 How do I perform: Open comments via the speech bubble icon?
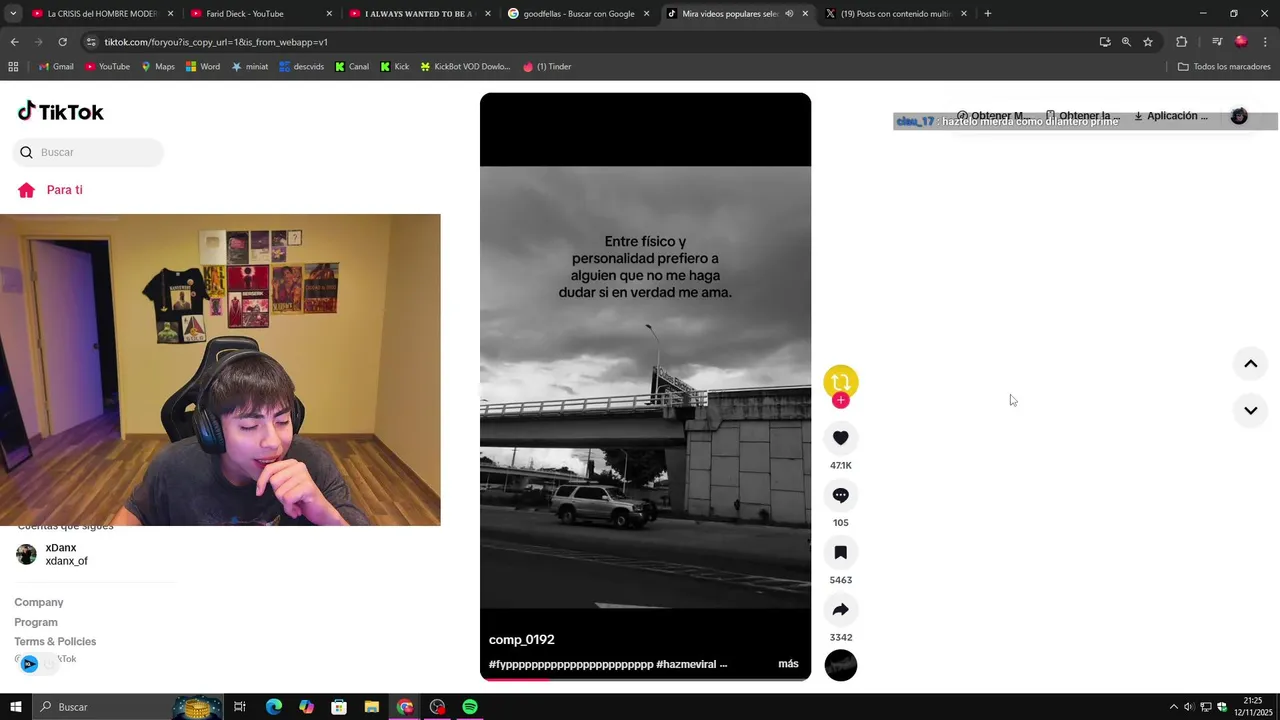(x=841, y=495)
